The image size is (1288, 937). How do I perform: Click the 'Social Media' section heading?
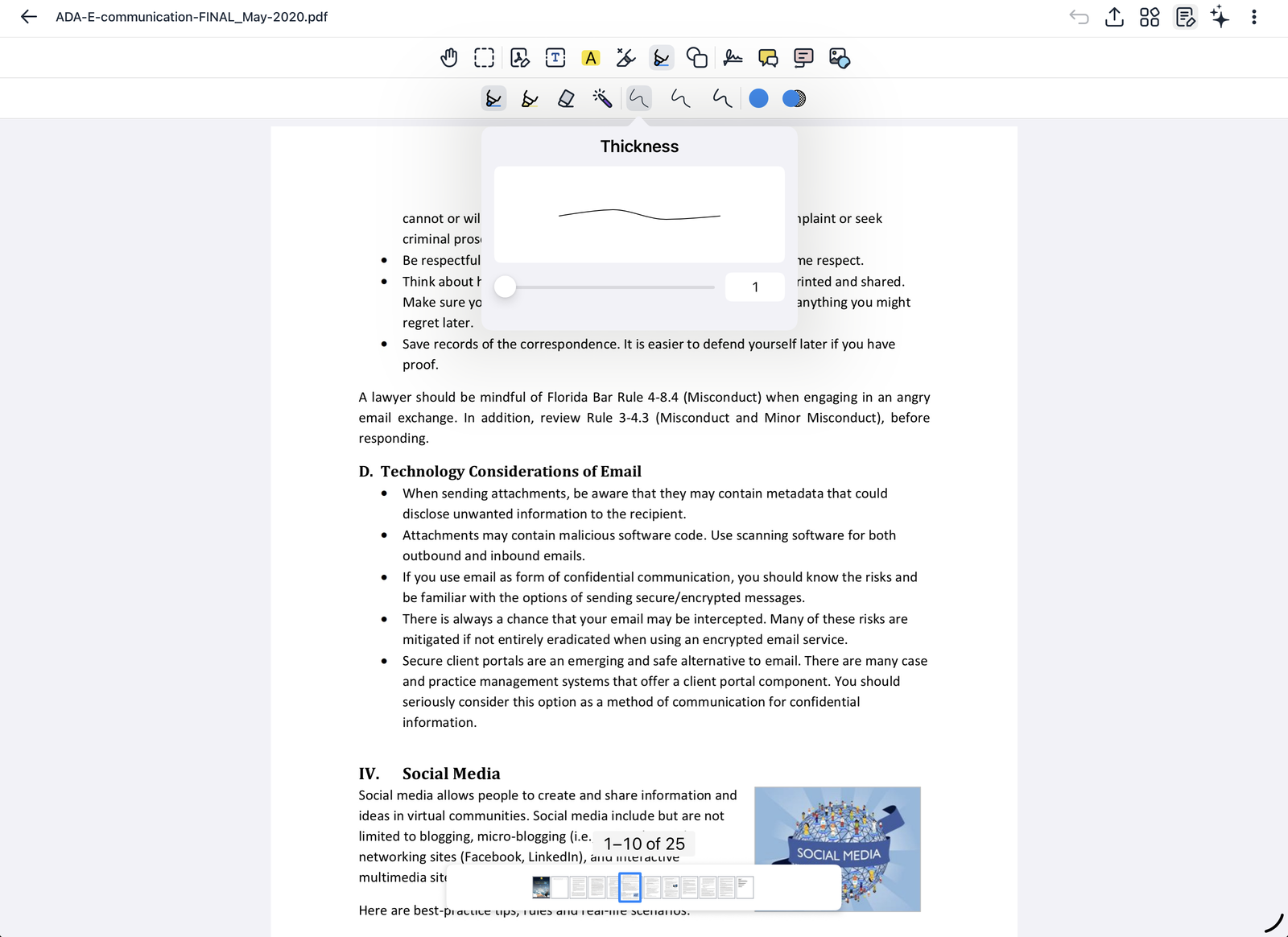[x=451, y=774]
